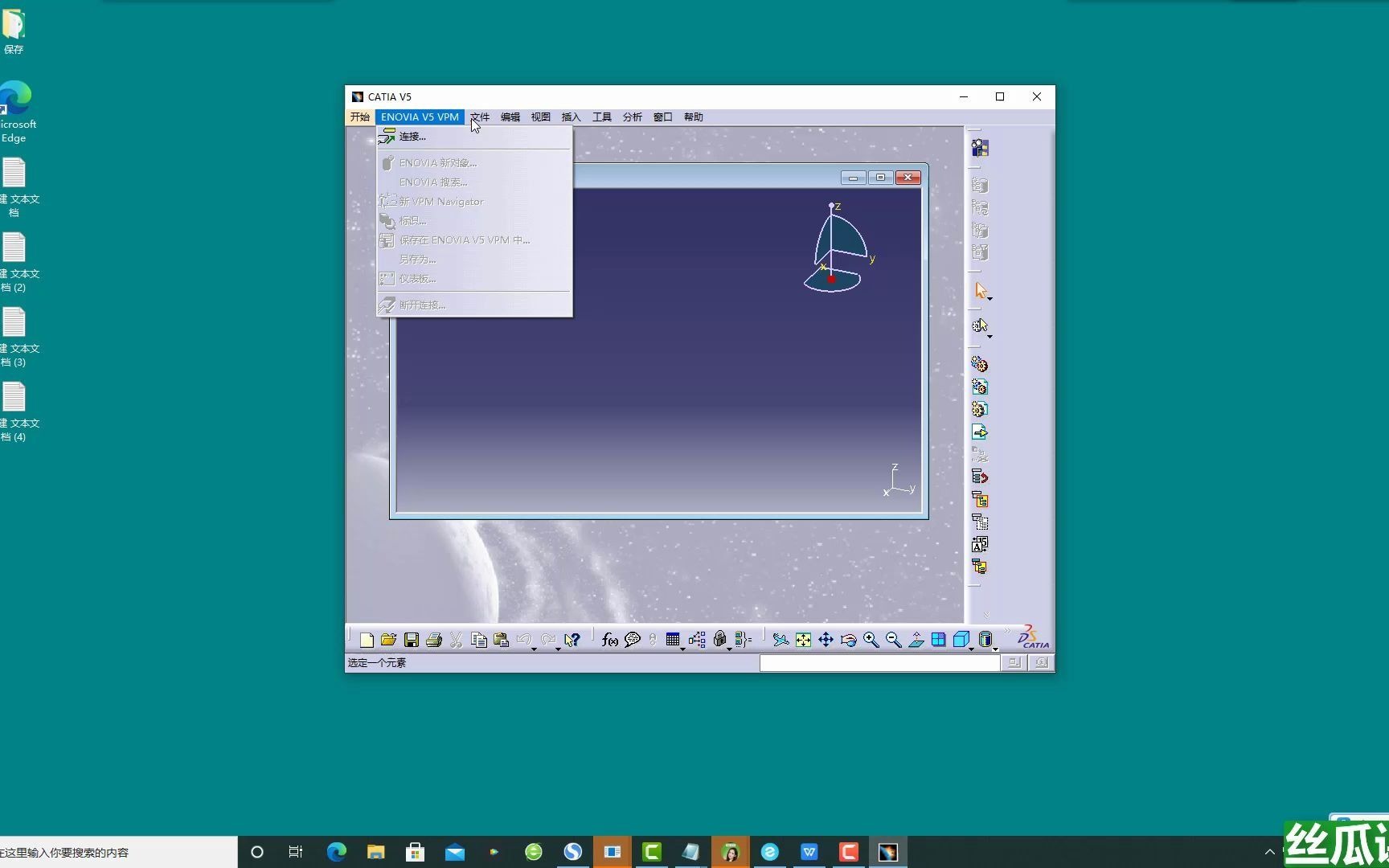Click the tree list red arrow icon

click(979, 477)
